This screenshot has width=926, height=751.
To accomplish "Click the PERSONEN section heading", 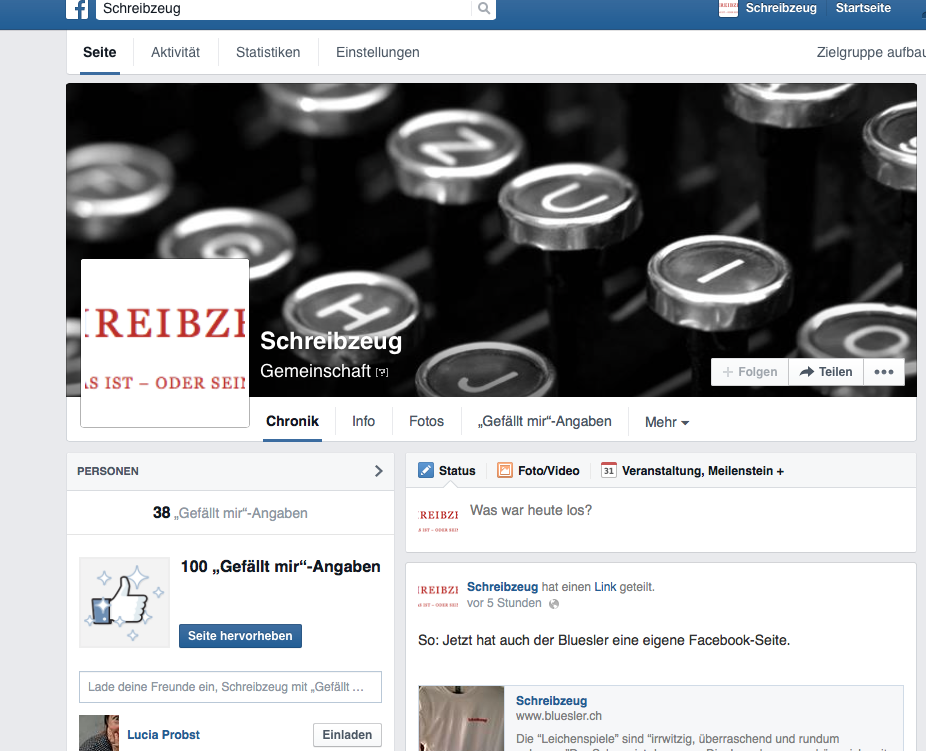I will click(108, 471).
